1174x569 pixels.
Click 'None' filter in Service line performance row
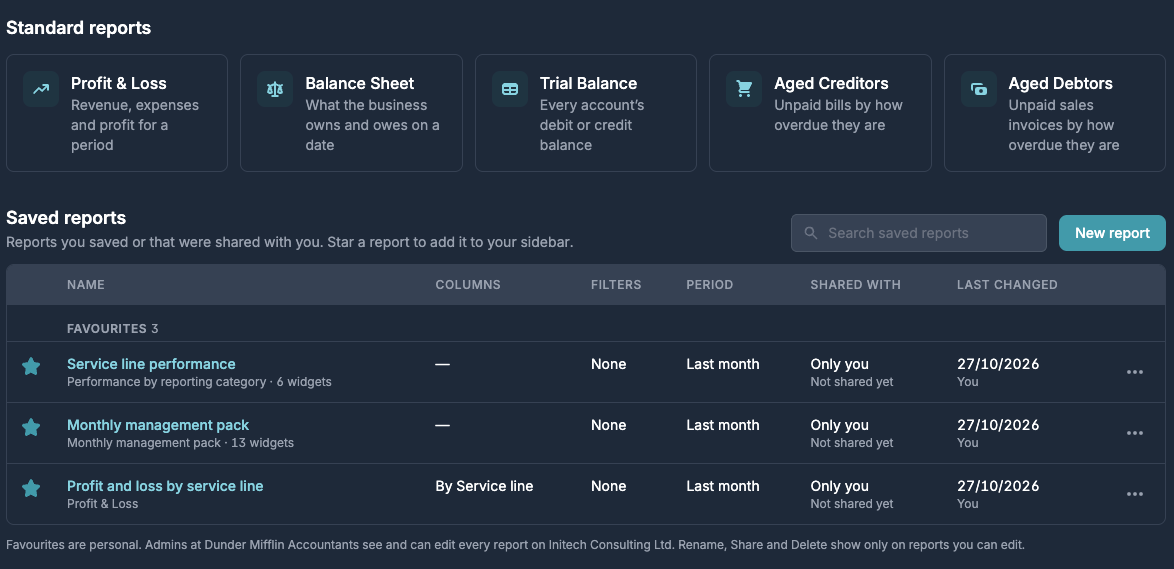click(x=609, y=364)
